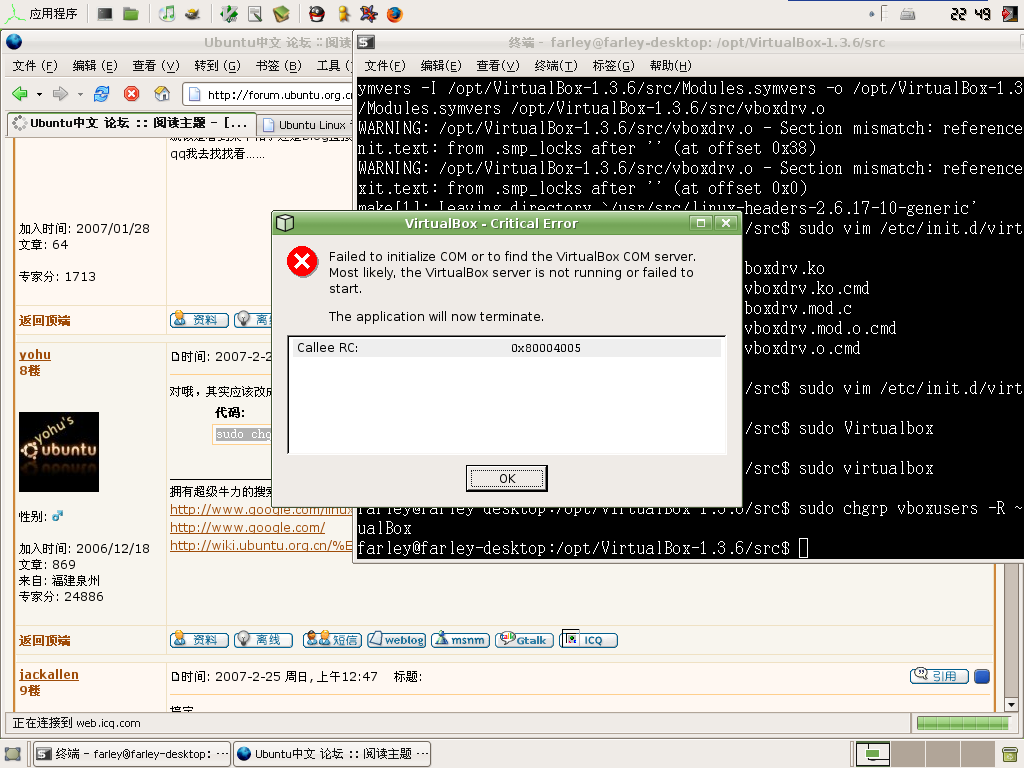
Task: Click the blue square icon beside 引用
Action: pos(982,677)
